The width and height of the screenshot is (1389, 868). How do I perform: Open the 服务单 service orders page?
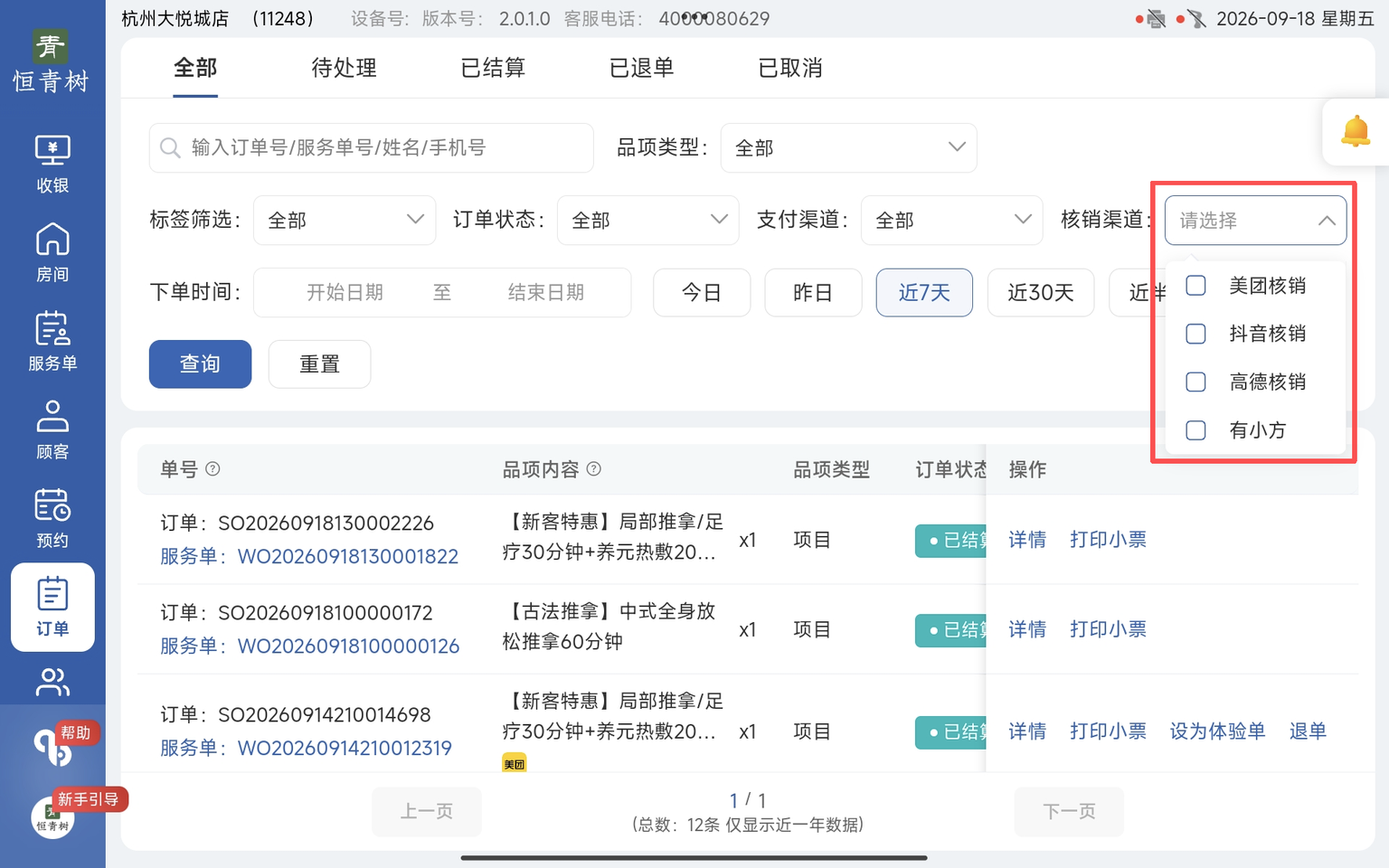tap(52, 342)
